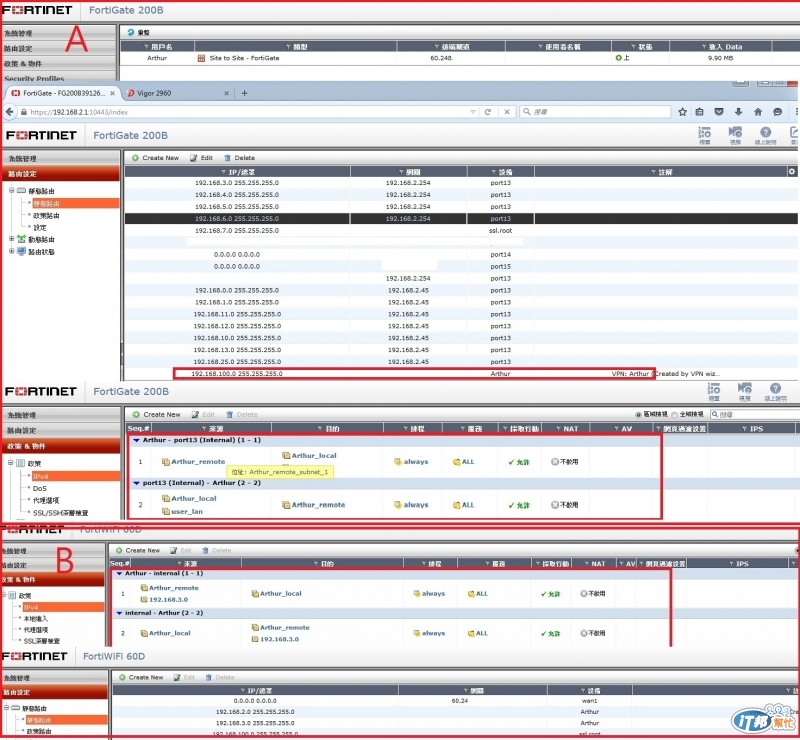Open the System menu in routing page sidebar
800x740 pixels.
[61, 159]
